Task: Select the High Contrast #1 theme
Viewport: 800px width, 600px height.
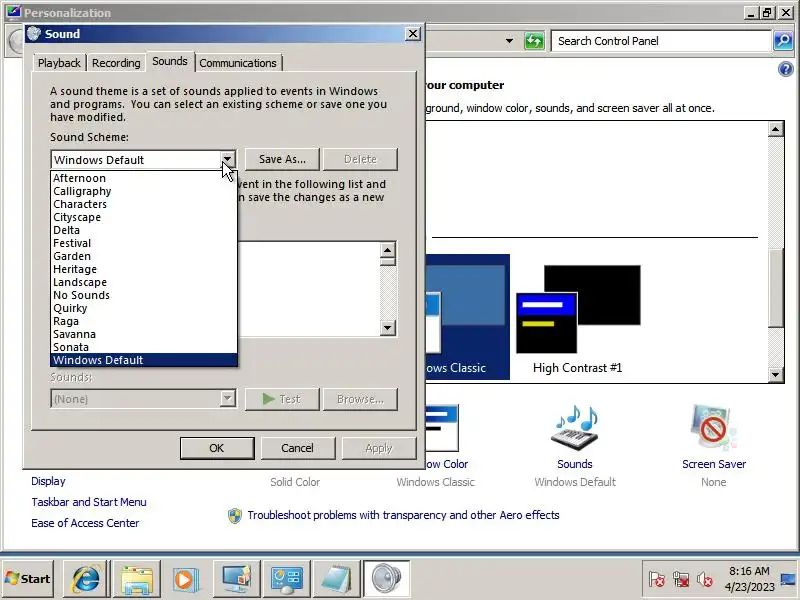Action: click(x=578, y=319)
